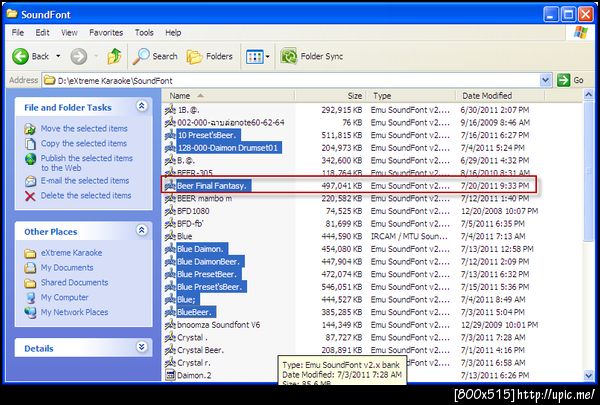Select the file Blue PresetBeer.
600x405 pixels.
tap(208, 274)
